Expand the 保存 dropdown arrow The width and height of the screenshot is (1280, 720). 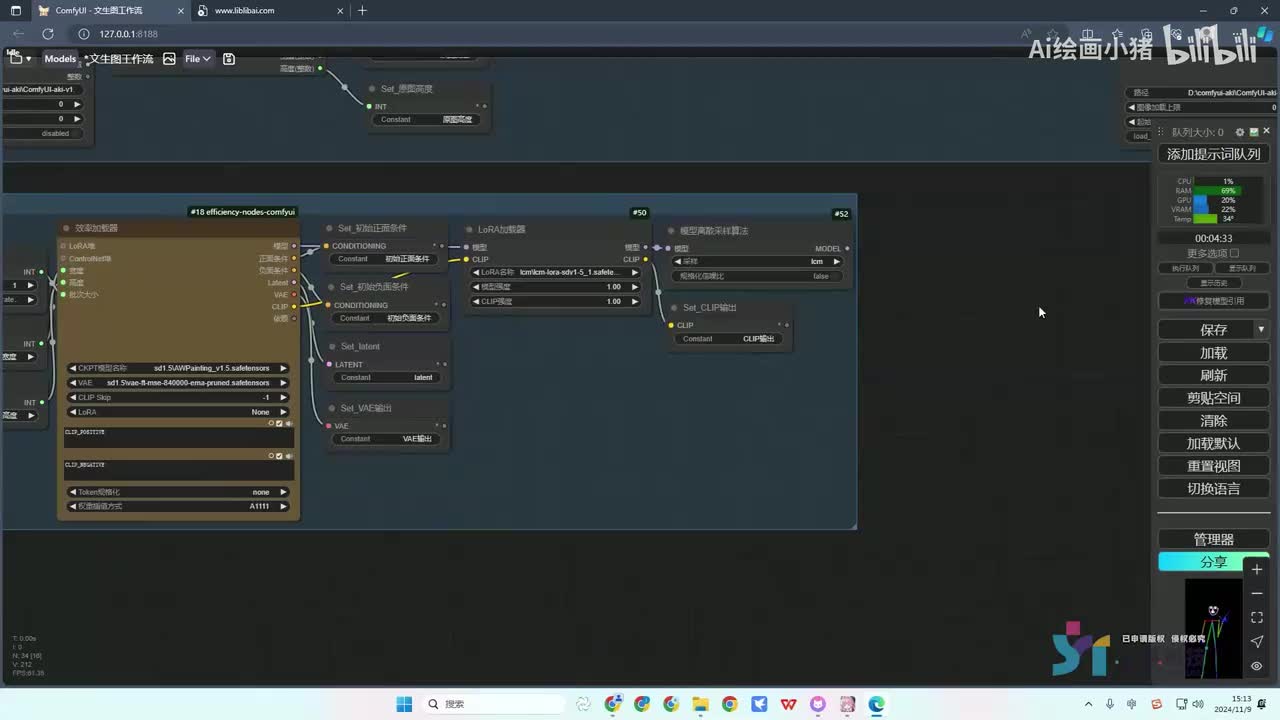(1261, 329)
